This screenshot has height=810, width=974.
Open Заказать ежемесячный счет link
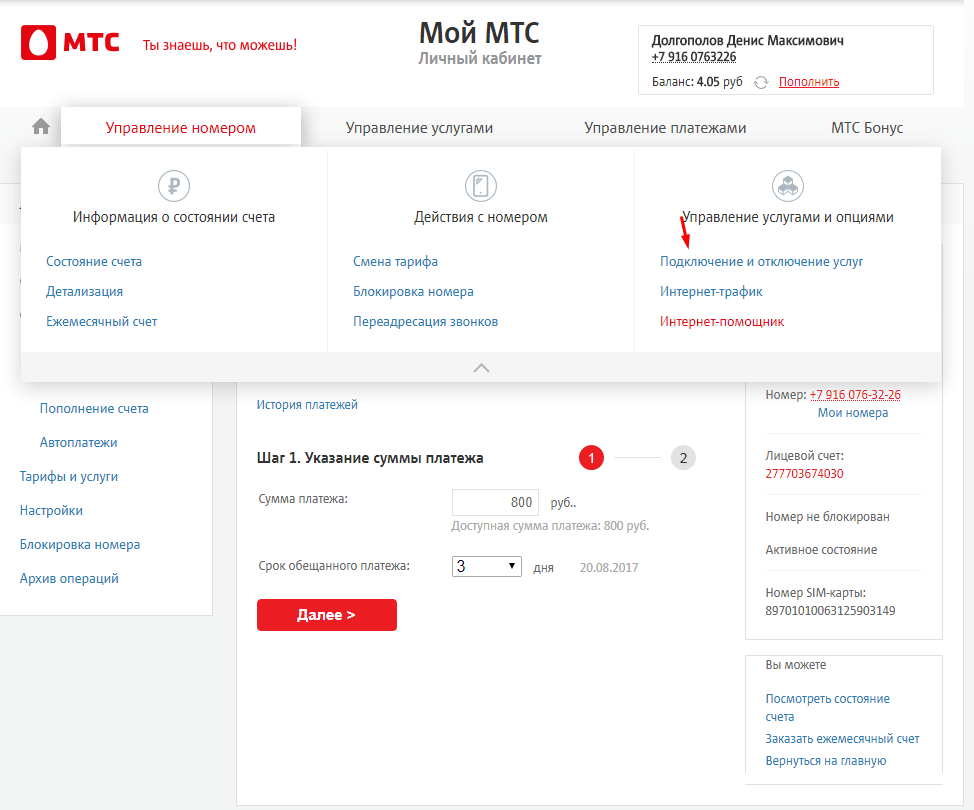(x=842, y=739)
